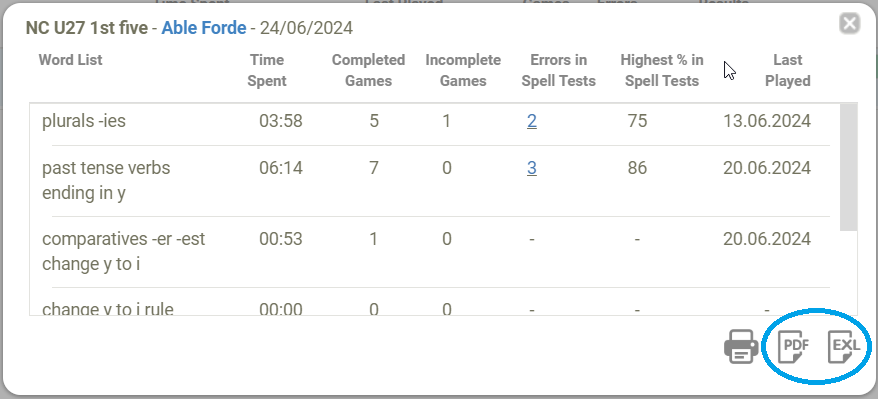The height and width of the screenshot is (399, 878).
Task: Export the report as PDF
Action: pos(795,346)
